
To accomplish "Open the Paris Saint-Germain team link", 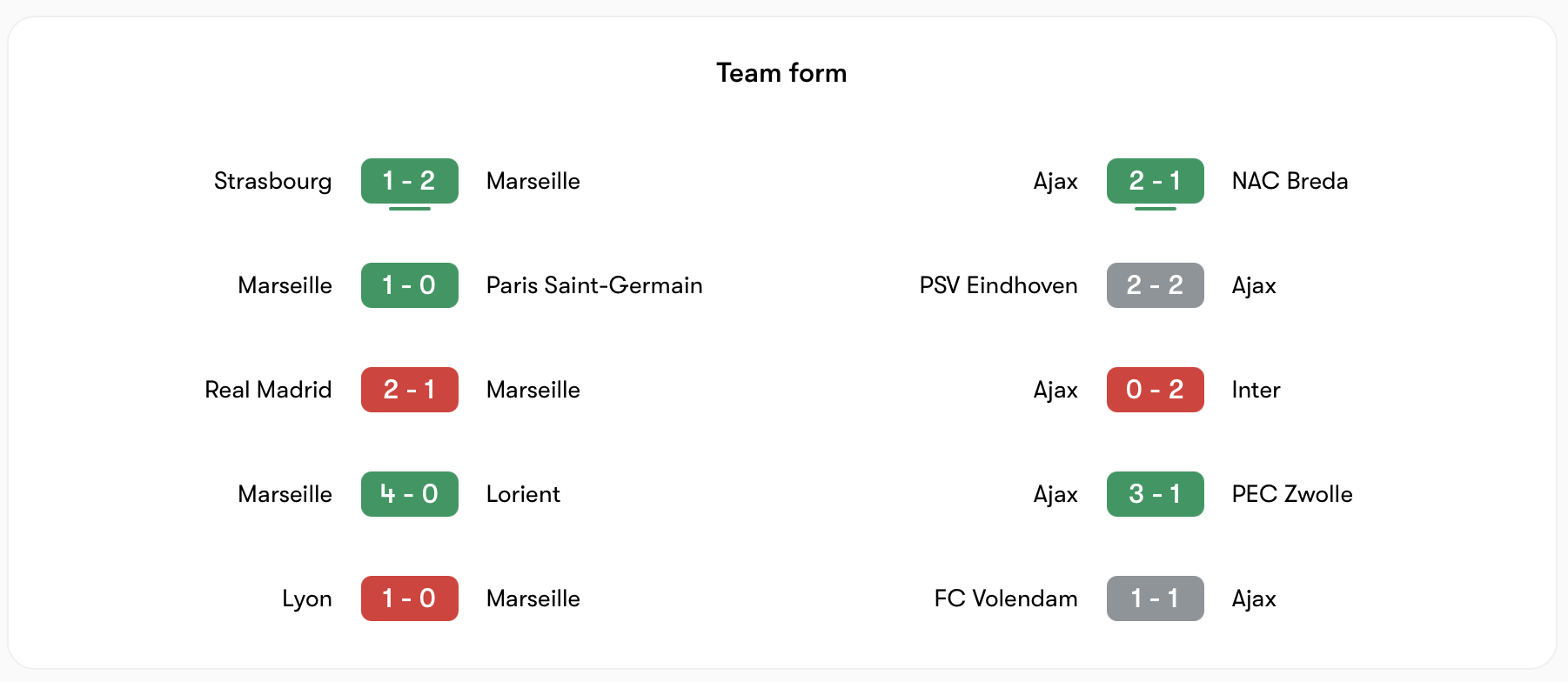I will [594, 285].
